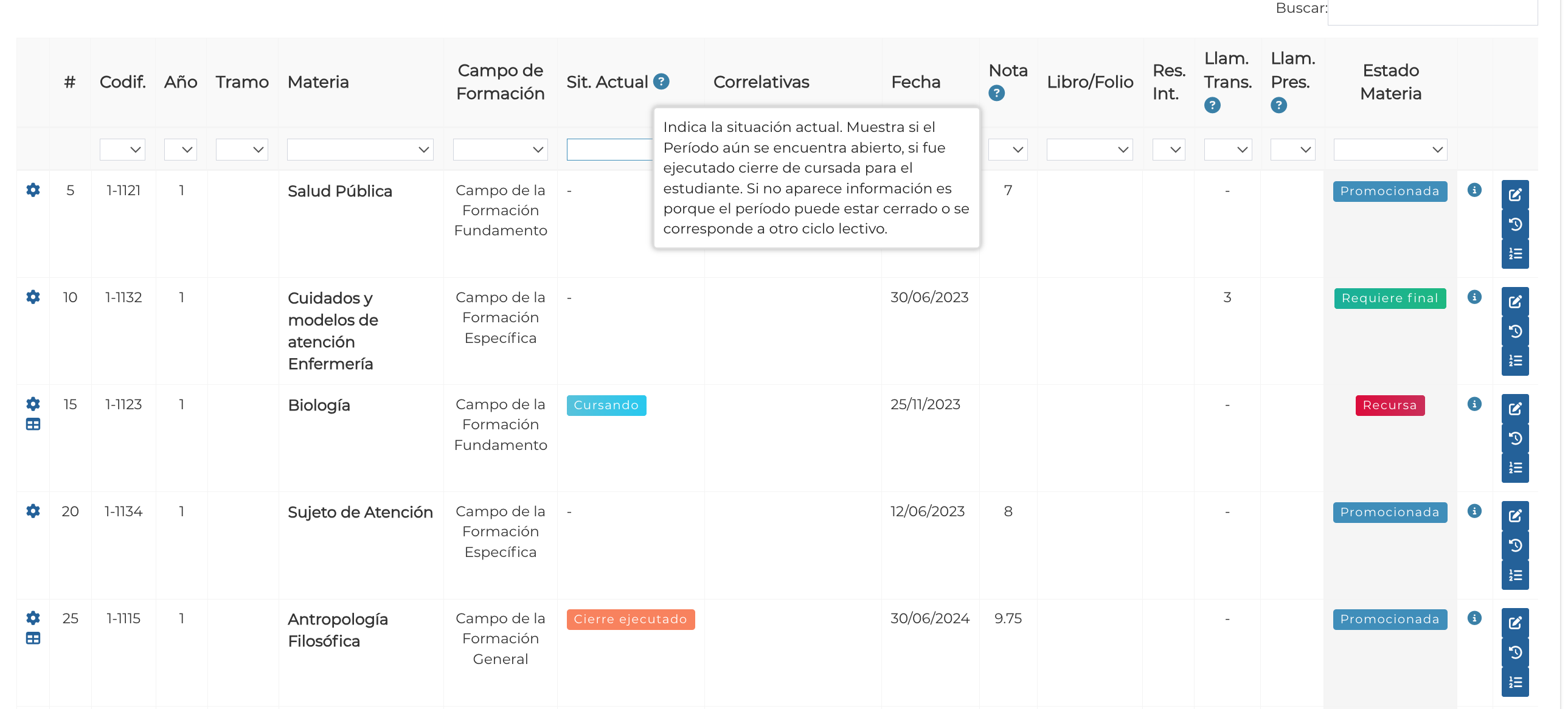Open history icon for Biología row
The image size is (1568, 709).
1514,438
